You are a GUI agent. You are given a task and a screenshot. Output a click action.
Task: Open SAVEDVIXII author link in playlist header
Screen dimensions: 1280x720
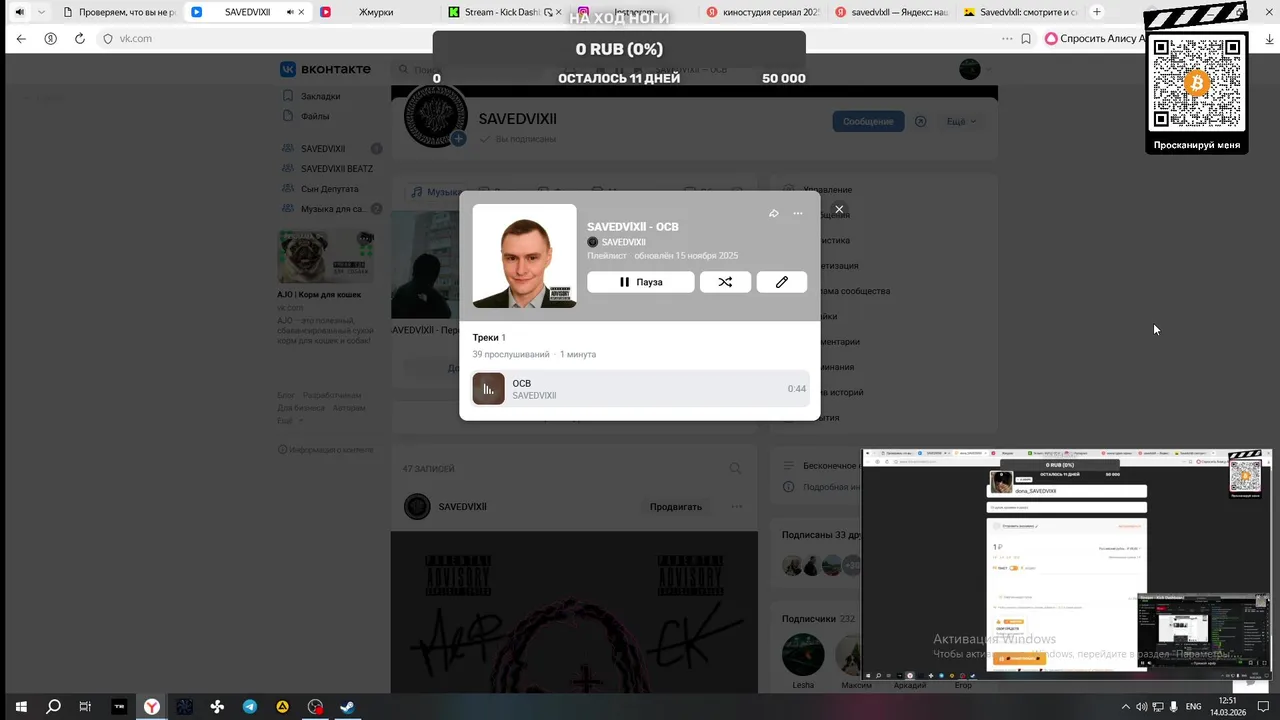tap(623, 242)
